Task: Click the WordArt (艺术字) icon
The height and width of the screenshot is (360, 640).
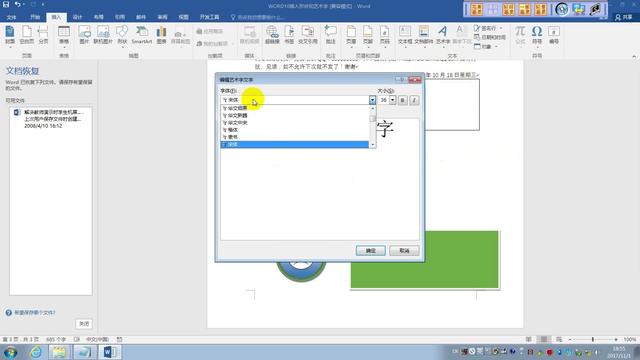Action: pos(443,35)
